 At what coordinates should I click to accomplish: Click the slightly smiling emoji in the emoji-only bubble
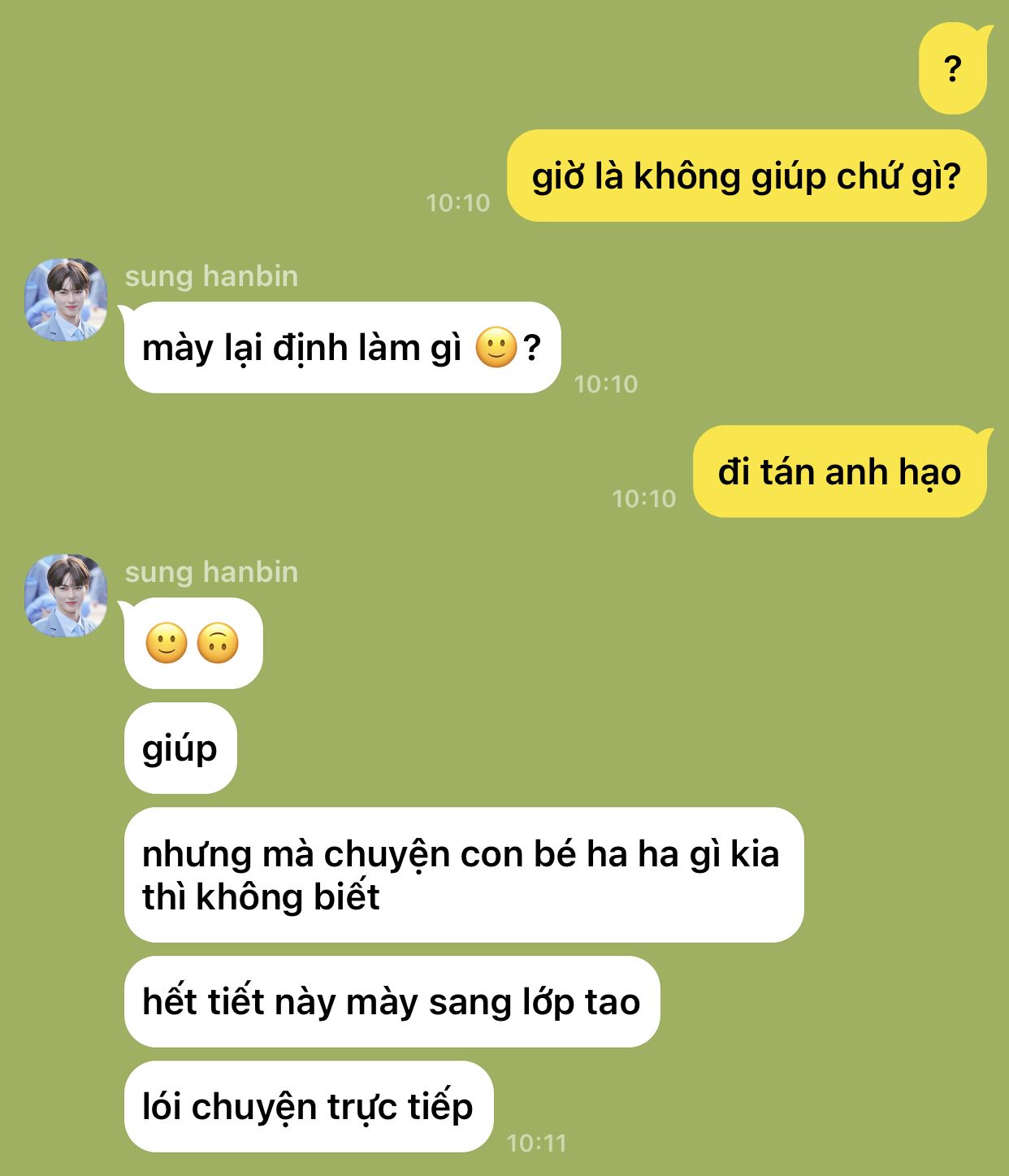click(x=167, y=644)
